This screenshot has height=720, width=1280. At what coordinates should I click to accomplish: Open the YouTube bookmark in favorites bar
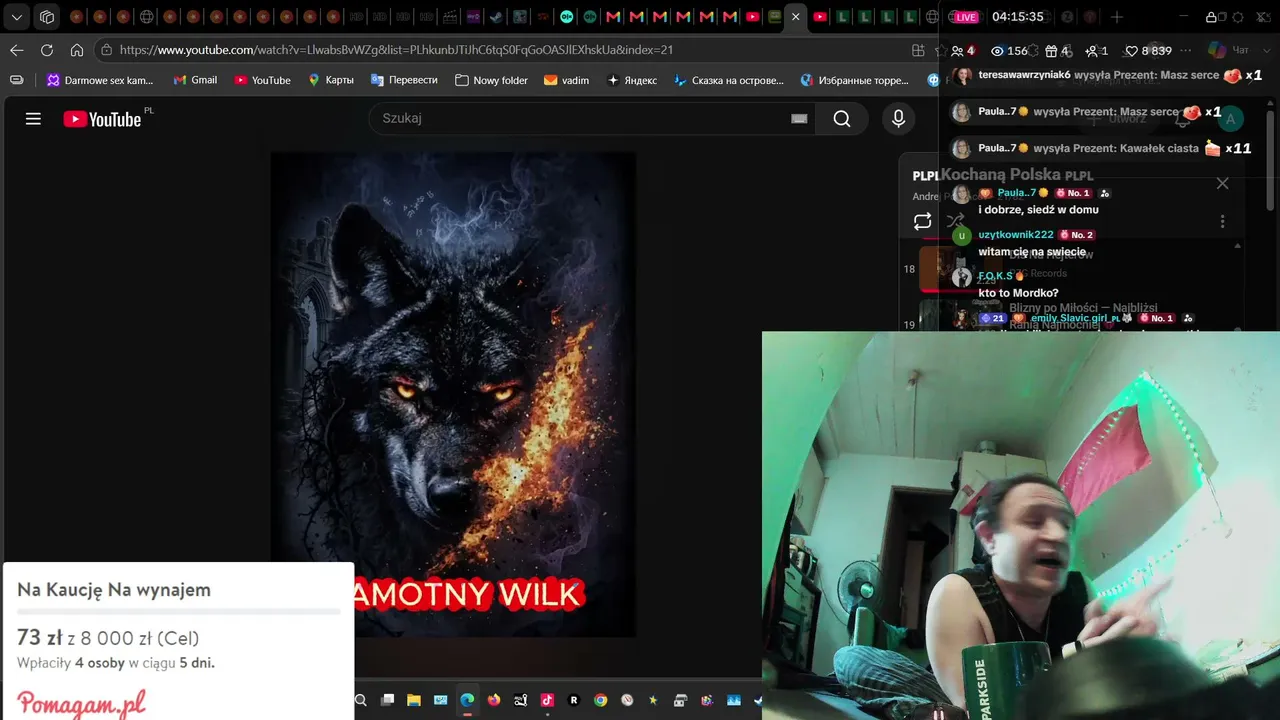(263, 80)
